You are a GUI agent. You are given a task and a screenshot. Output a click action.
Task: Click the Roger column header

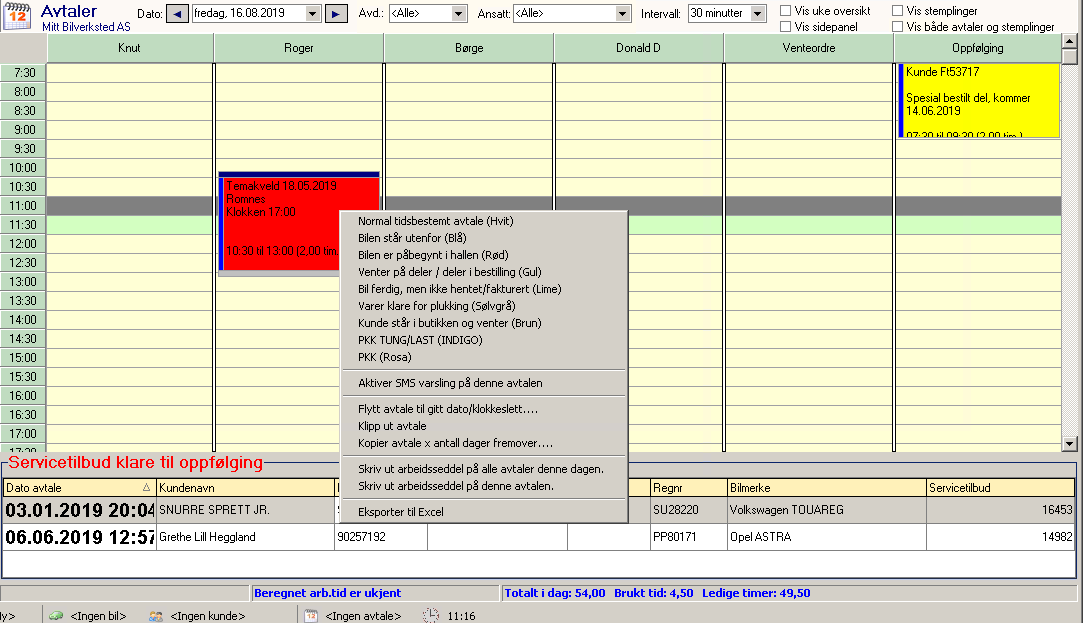(298, 48)
